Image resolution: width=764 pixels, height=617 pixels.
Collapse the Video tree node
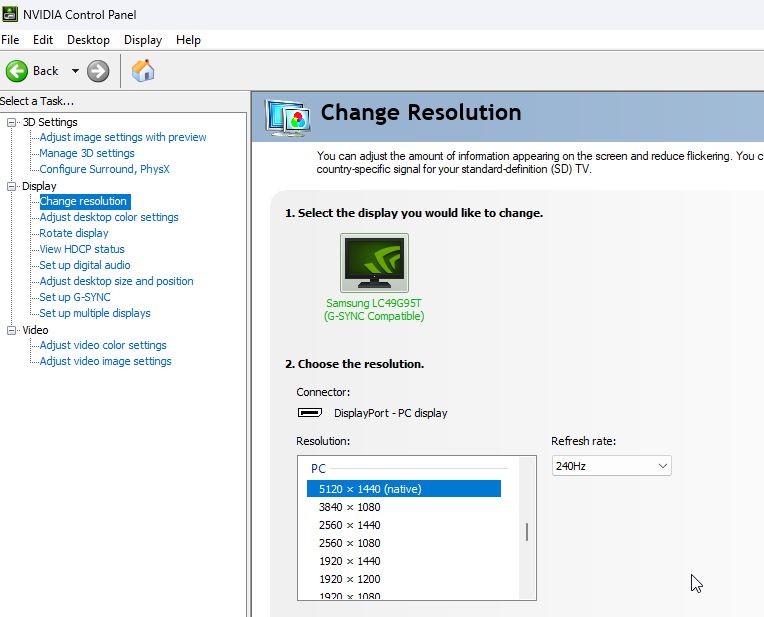click(11, 330)
